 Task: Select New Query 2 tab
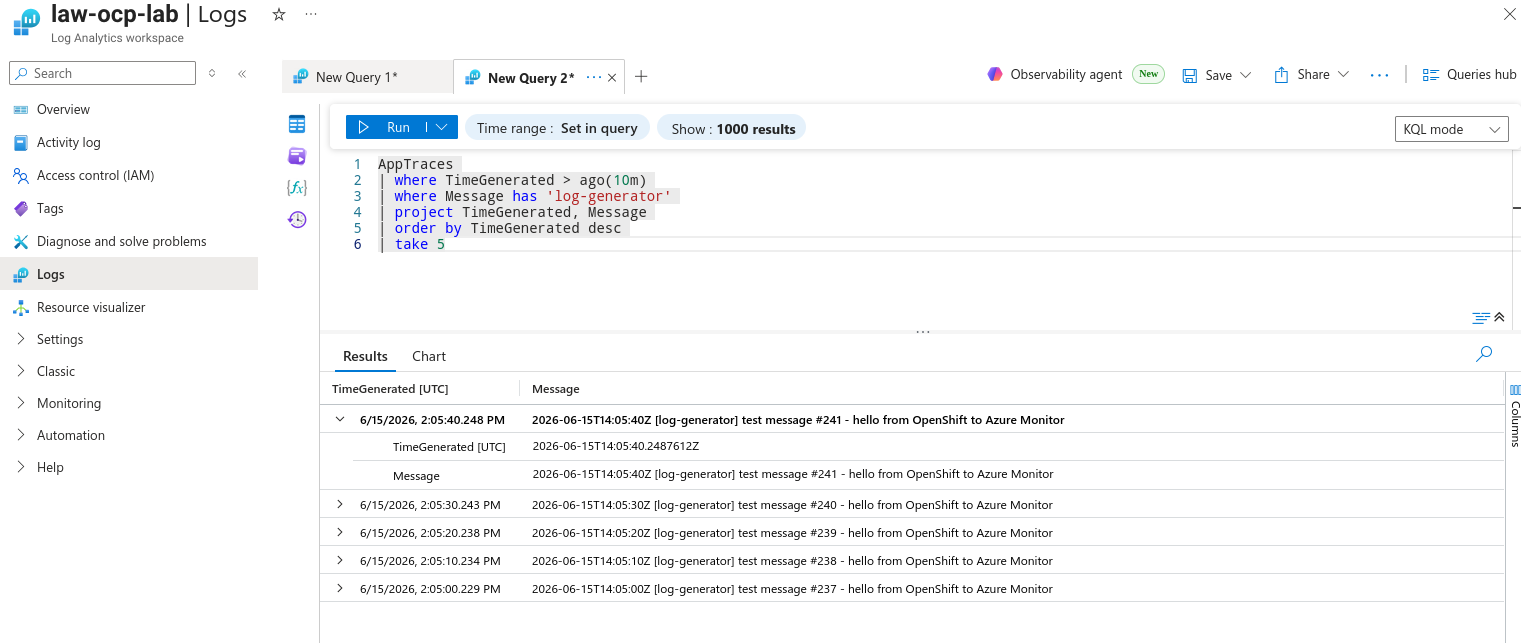tap(530, 77)
